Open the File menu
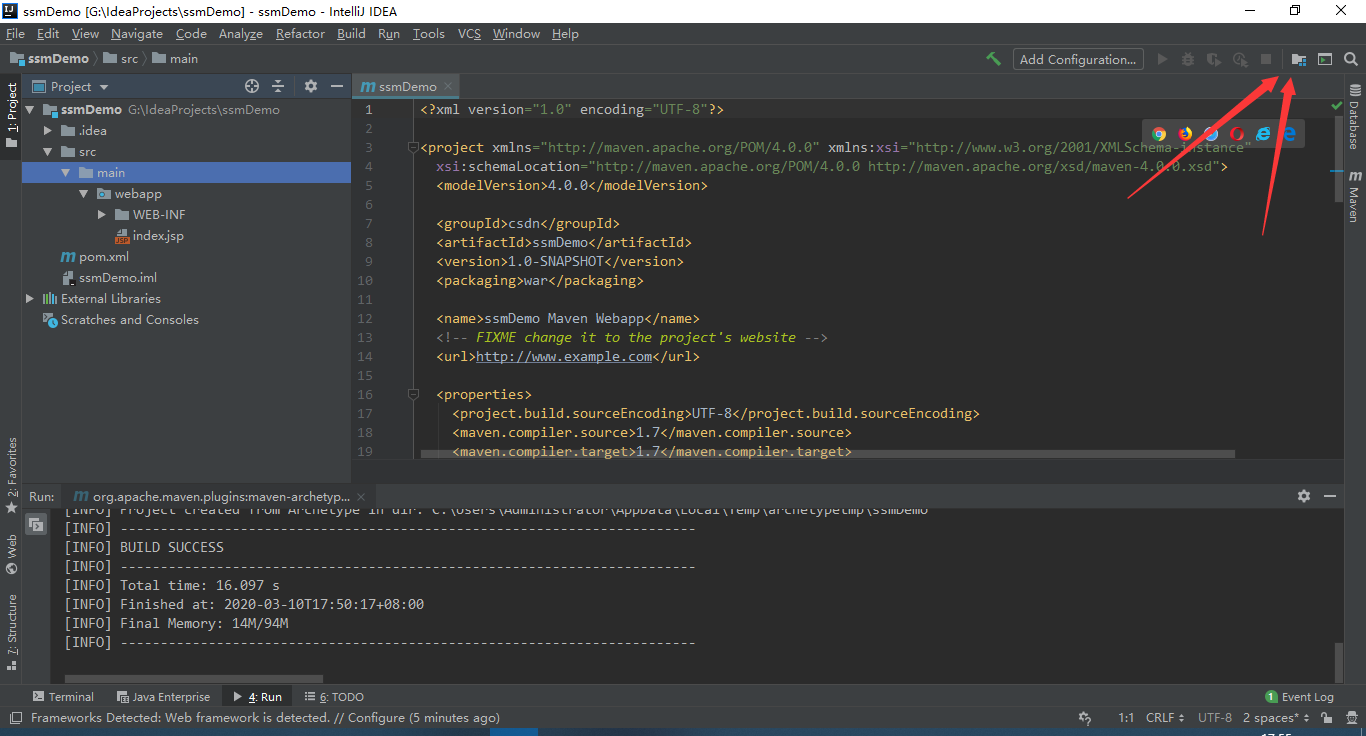1366x736 pixels. click(15, 34)
